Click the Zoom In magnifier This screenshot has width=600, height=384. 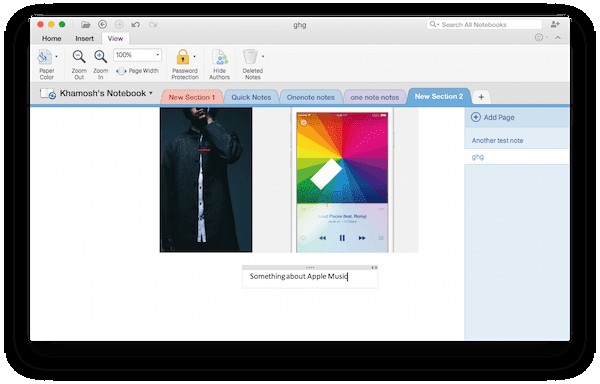(101, 57)
